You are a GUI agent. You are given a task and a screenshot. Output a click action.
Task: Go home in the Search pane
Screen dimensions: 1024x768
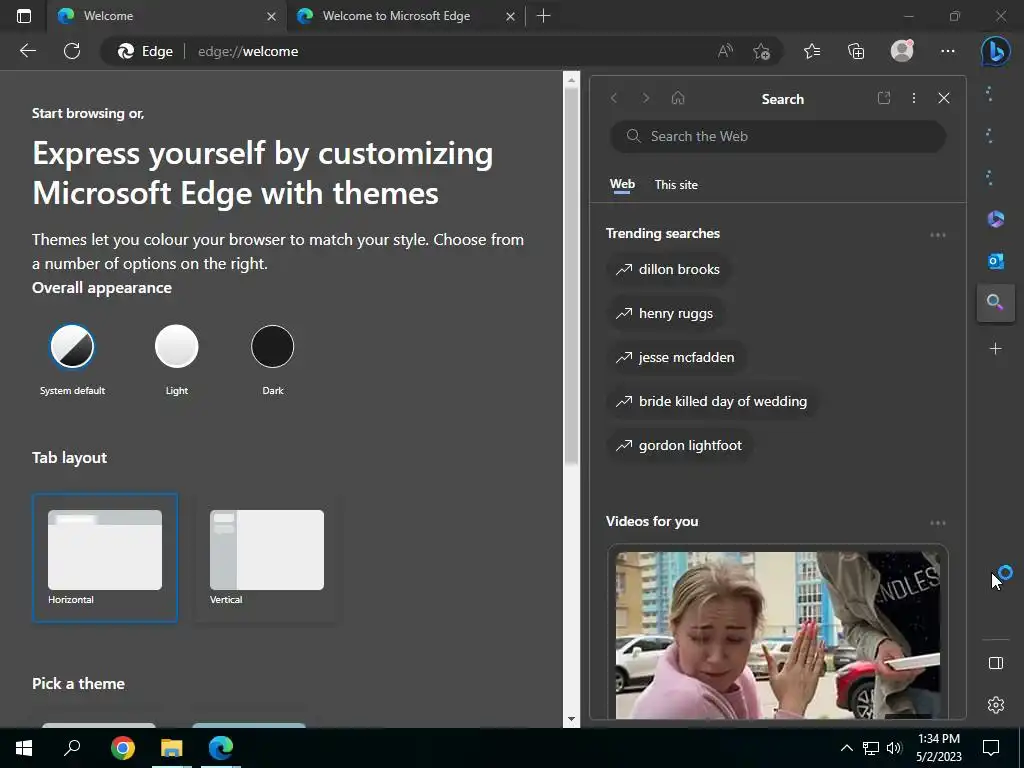click(x=678, y=98)
